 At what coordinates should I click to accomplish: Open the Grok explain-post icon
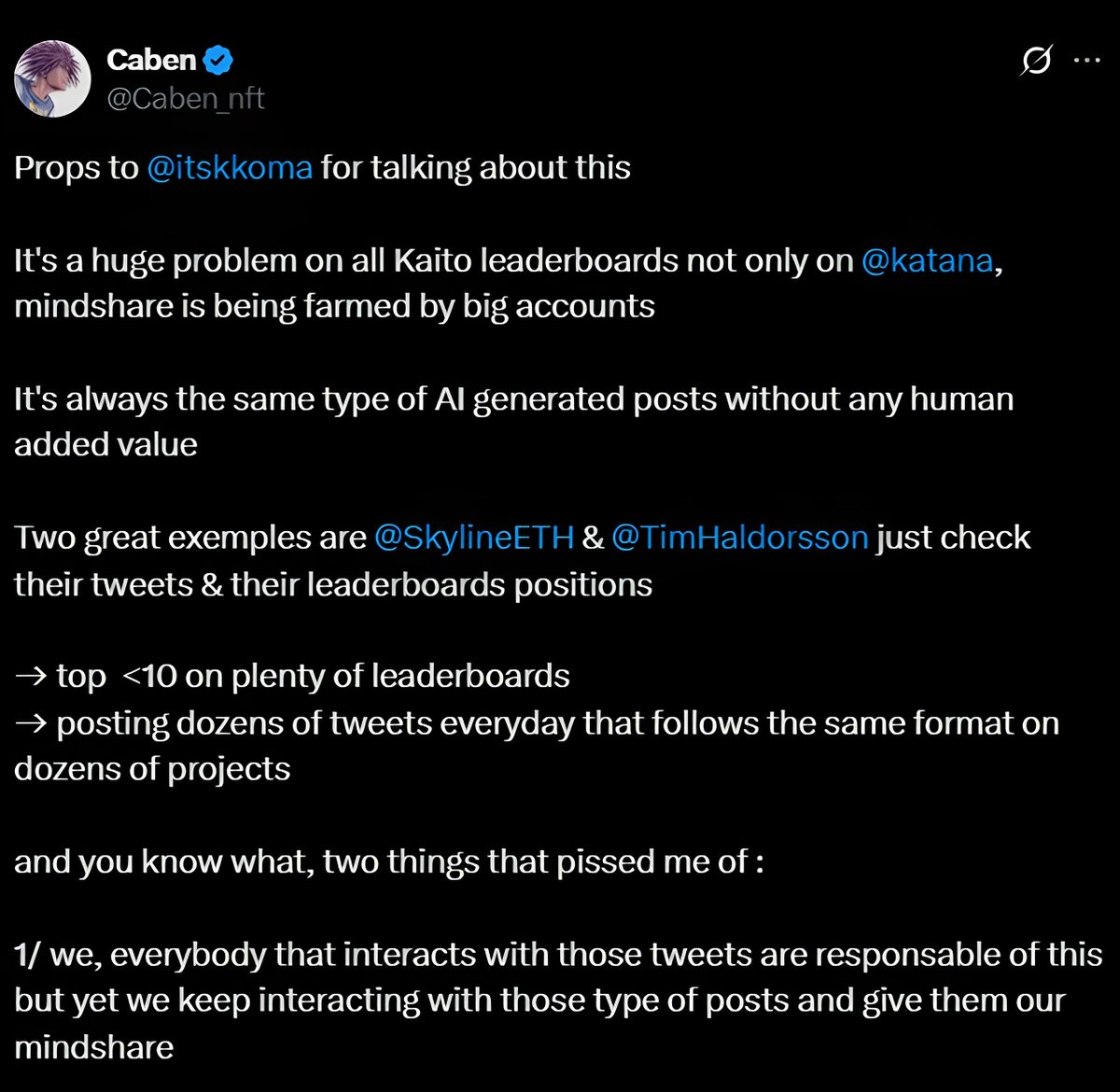click(1037, 61)
